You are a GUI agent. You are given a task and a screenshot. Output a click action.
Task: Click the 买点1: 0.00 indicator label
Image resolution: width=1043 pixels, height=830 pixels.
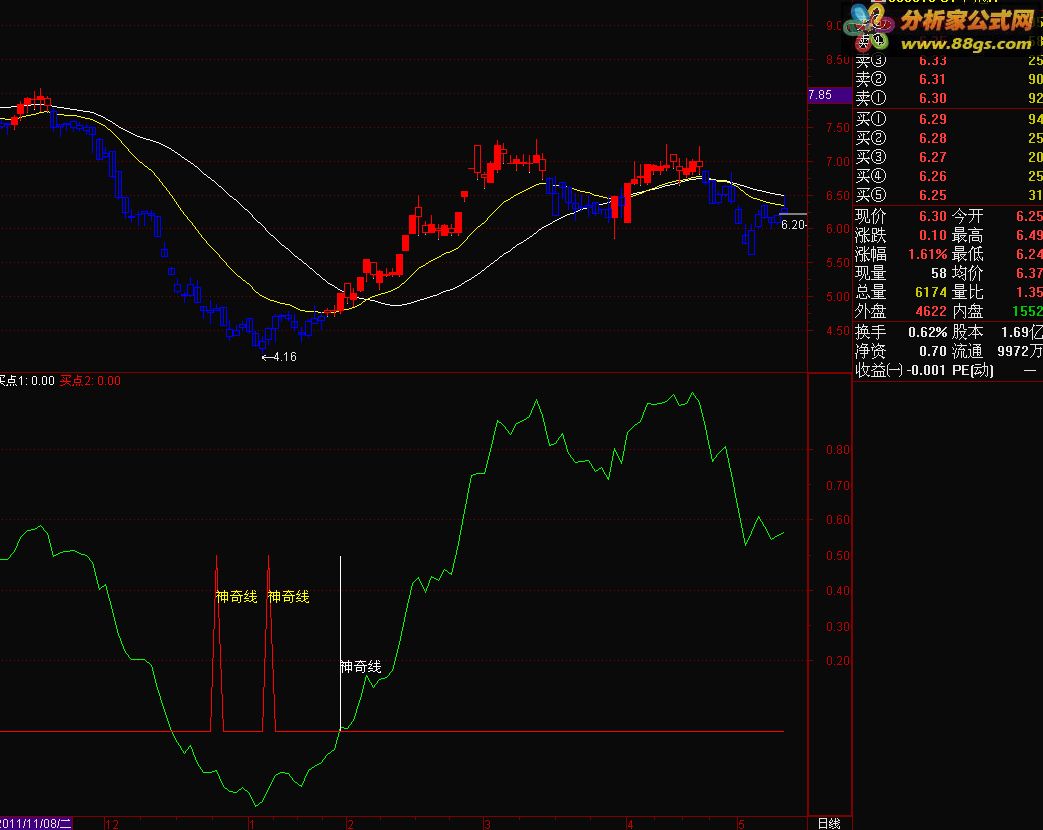tap(27, 381)
